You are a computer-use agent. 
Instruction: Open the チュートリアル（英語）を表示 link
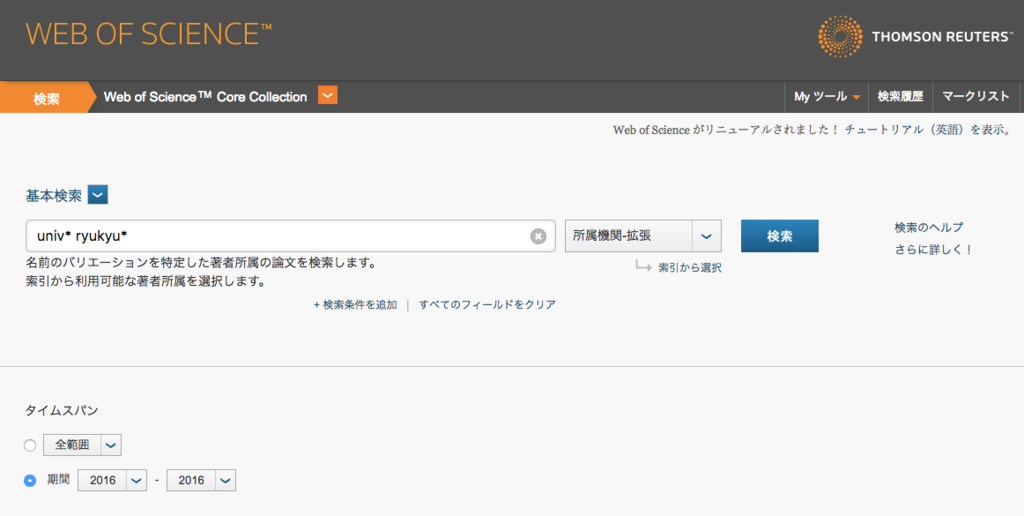928,130
